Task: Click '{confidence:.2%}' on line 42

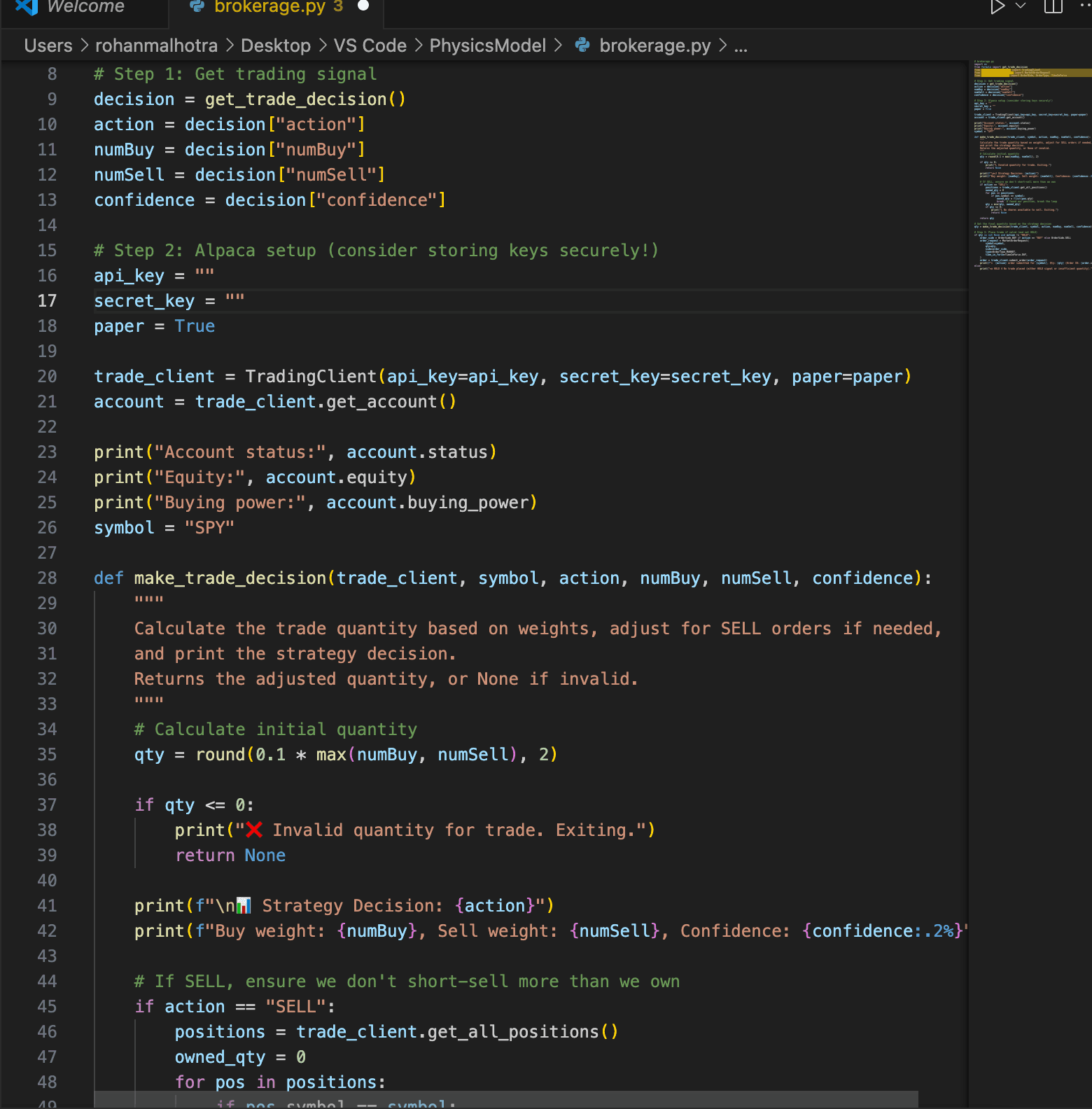Action: pos(883,931)
